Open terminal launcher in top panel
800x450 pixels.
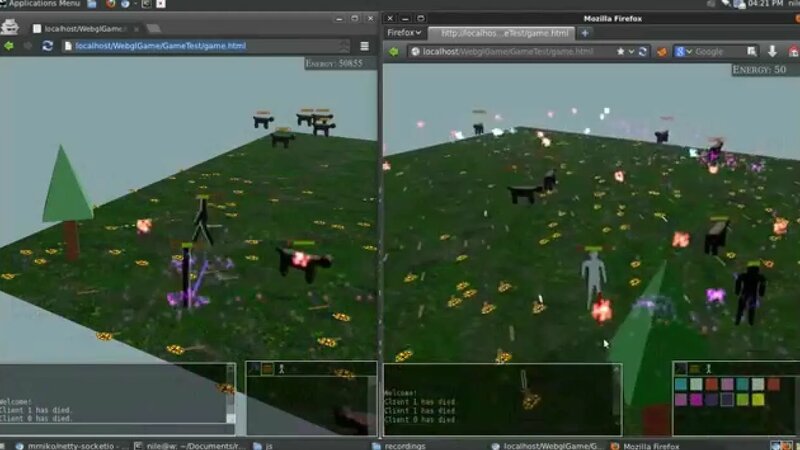coord(146,4)
